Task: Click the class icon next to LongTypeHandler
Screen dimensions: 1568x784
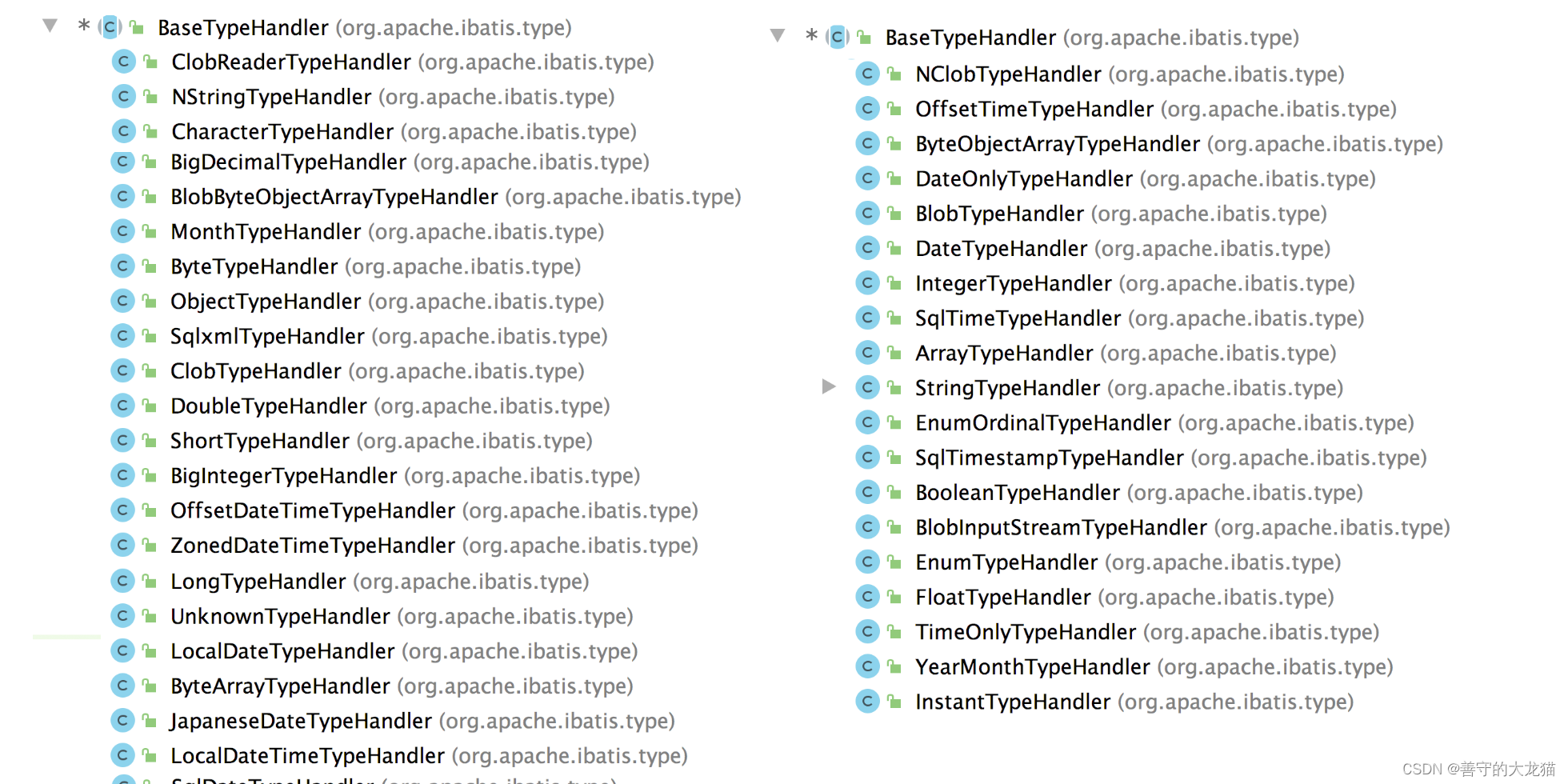Action: point(122,581)
